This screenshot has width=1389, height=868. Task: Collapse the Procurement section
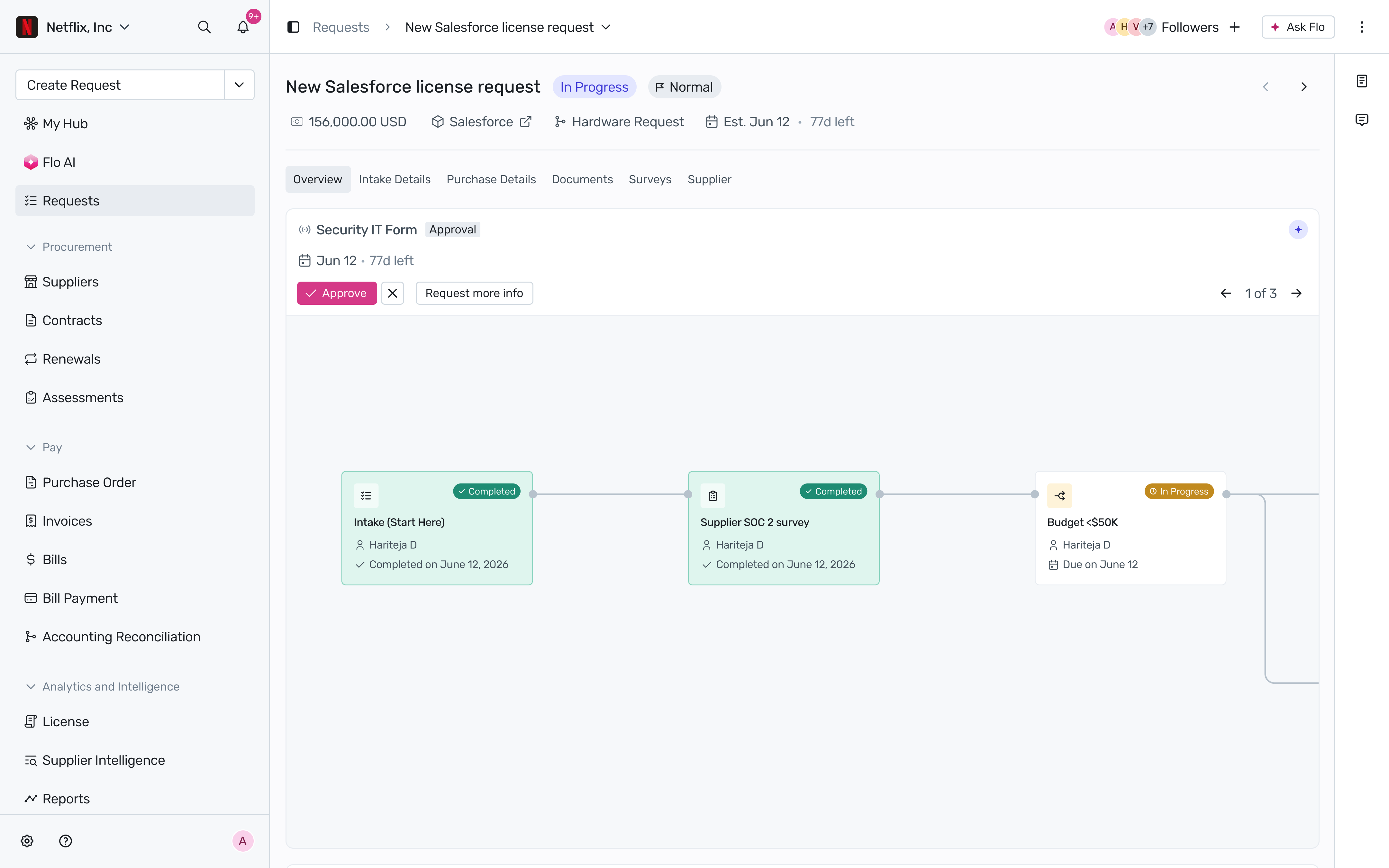(x=69, y=247)
